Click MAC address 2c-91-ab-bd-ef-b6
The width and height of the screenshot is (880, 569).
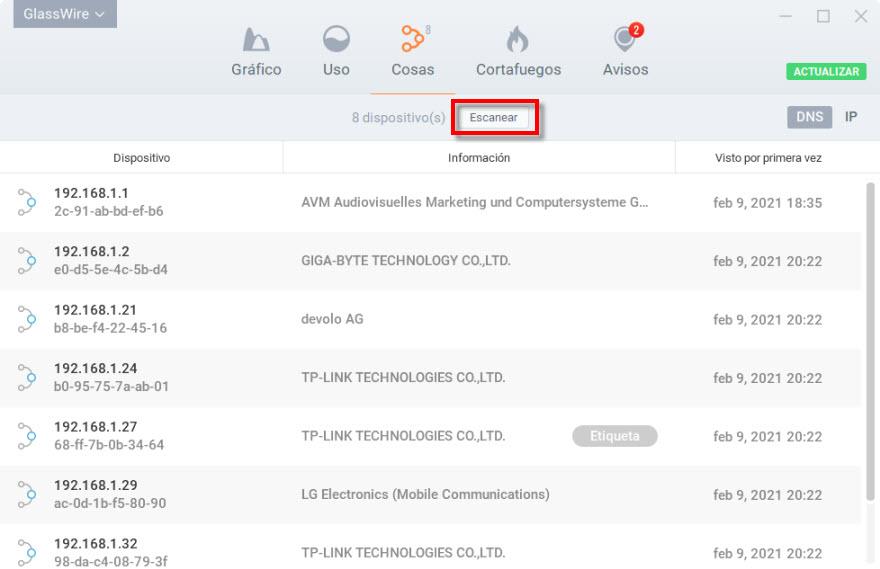[108, 211]
